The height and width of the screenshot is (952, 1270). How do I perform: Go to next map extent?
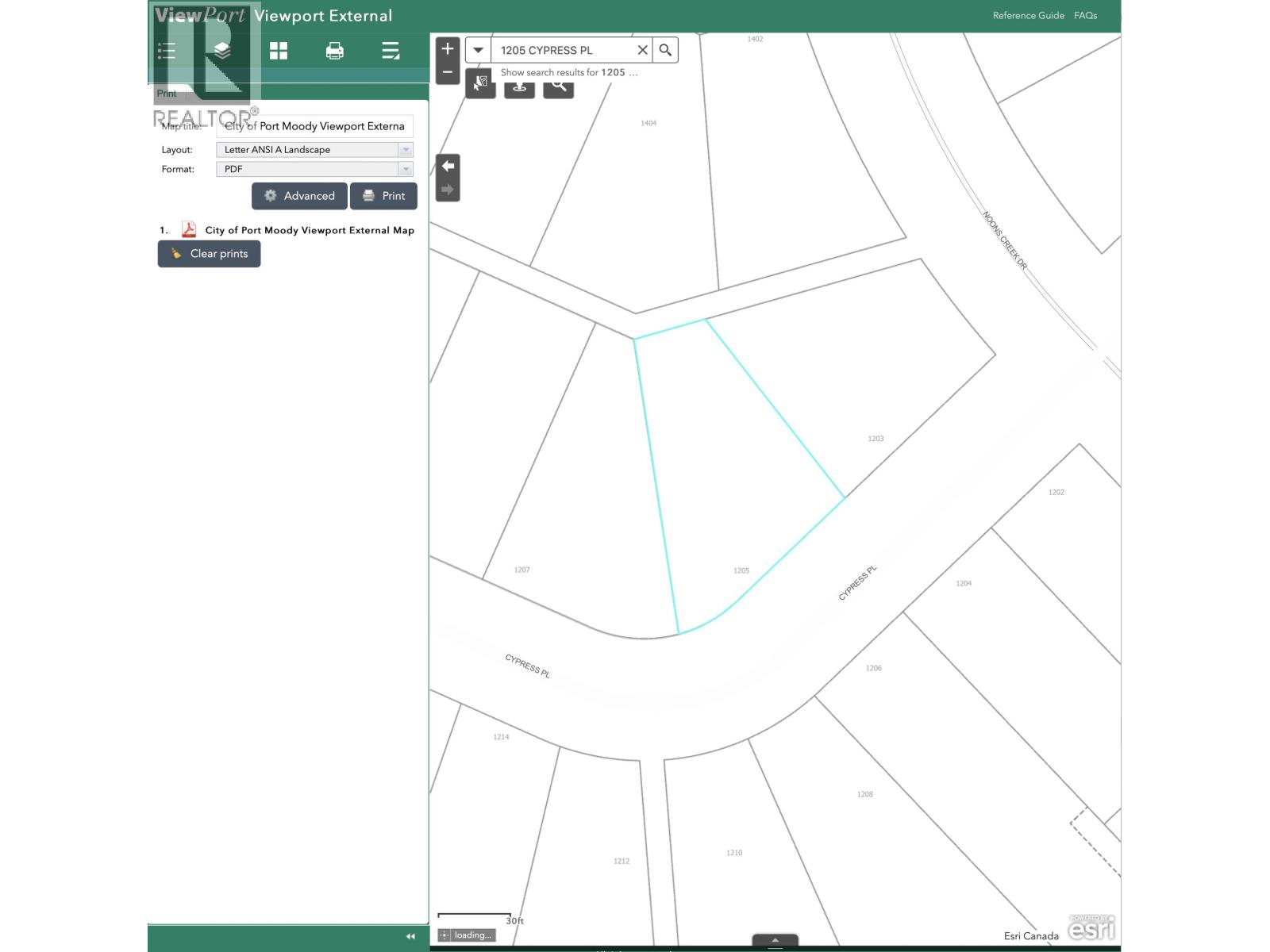[448, 190]
